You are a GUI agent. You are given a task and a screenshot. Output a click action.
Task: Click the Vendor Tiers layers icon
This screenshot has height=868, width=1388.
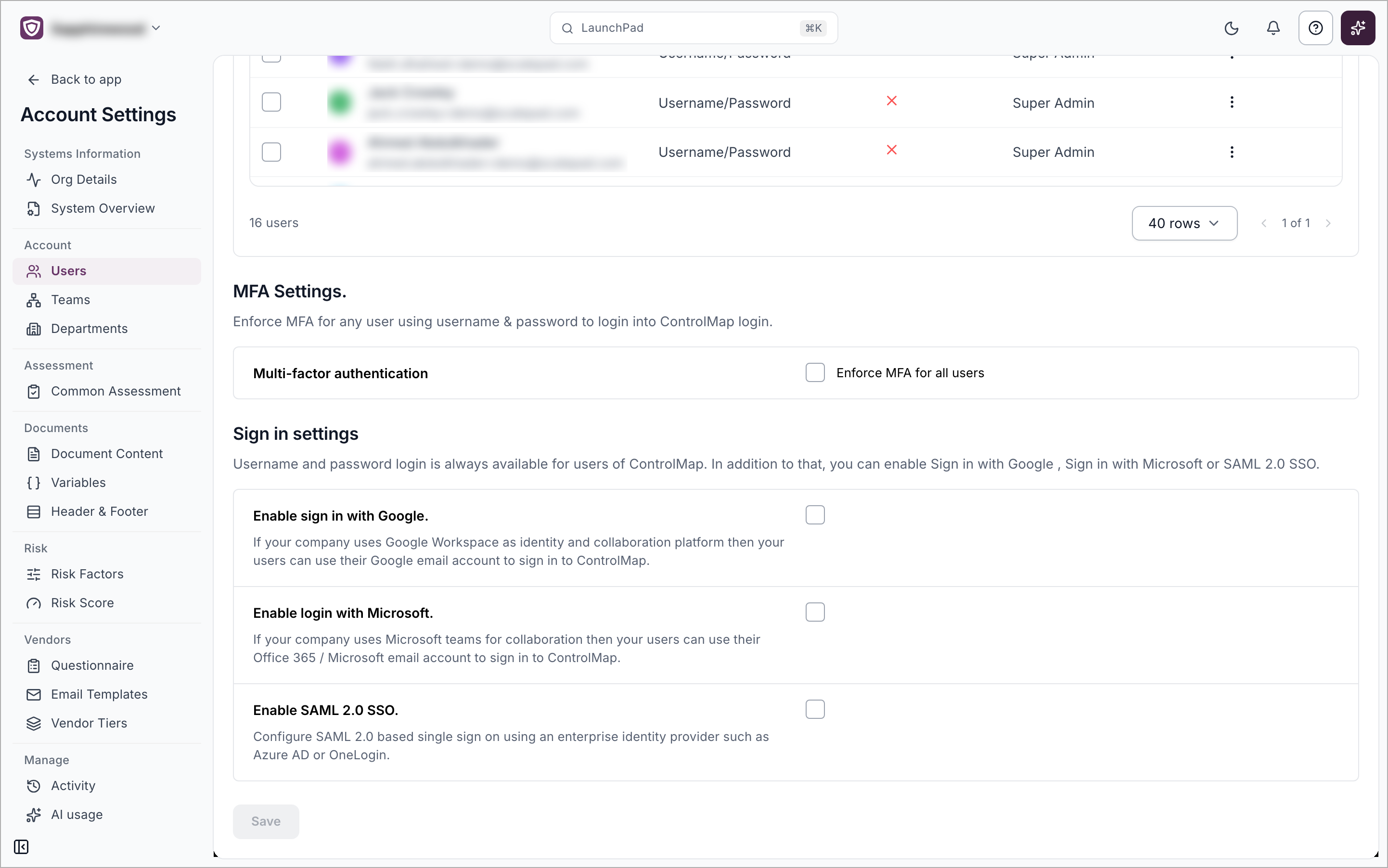tap(34, 723)
